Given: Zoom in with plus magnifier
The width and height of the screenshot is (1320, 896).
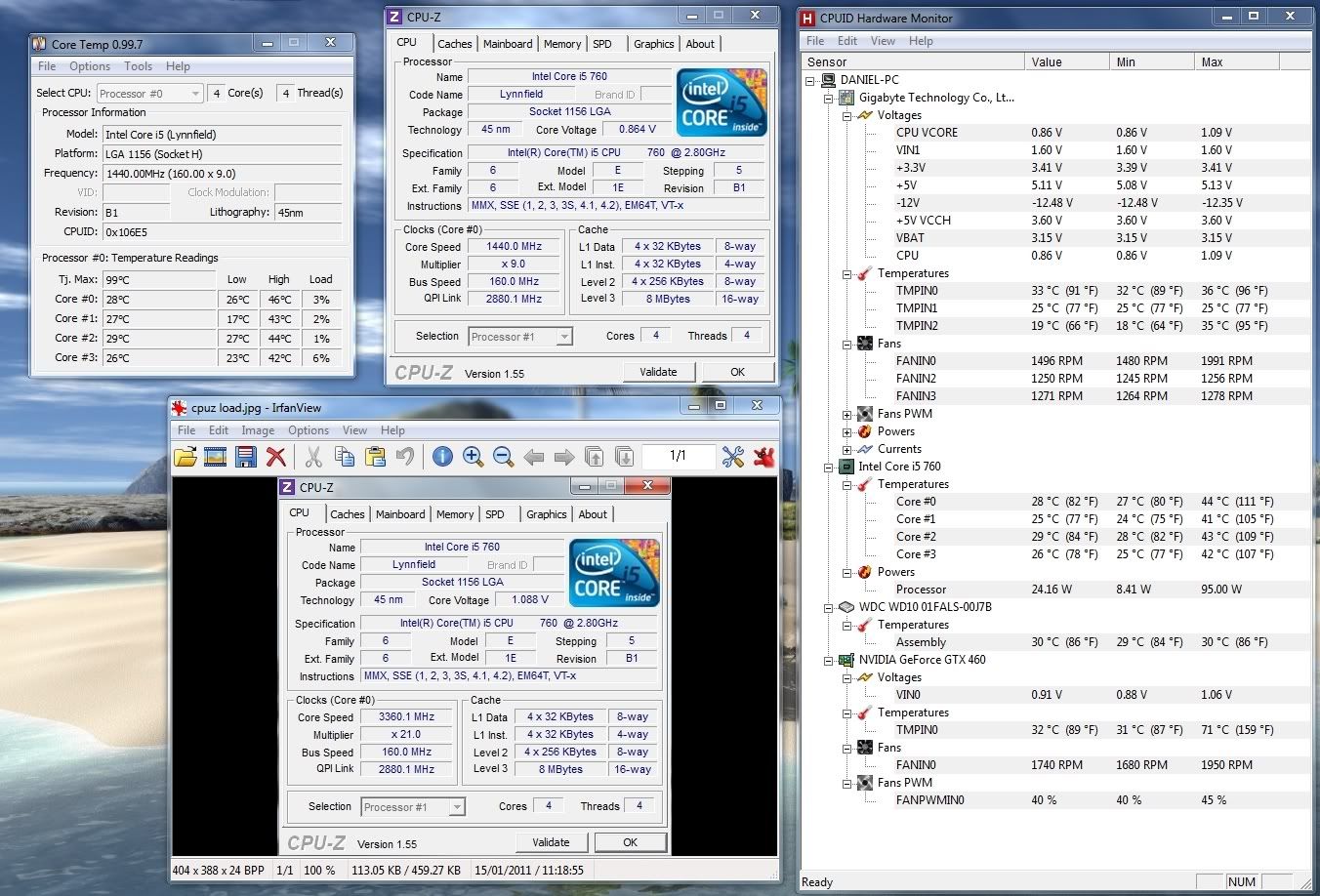Looking at the screenshot, I should click(x=473, y=456).
